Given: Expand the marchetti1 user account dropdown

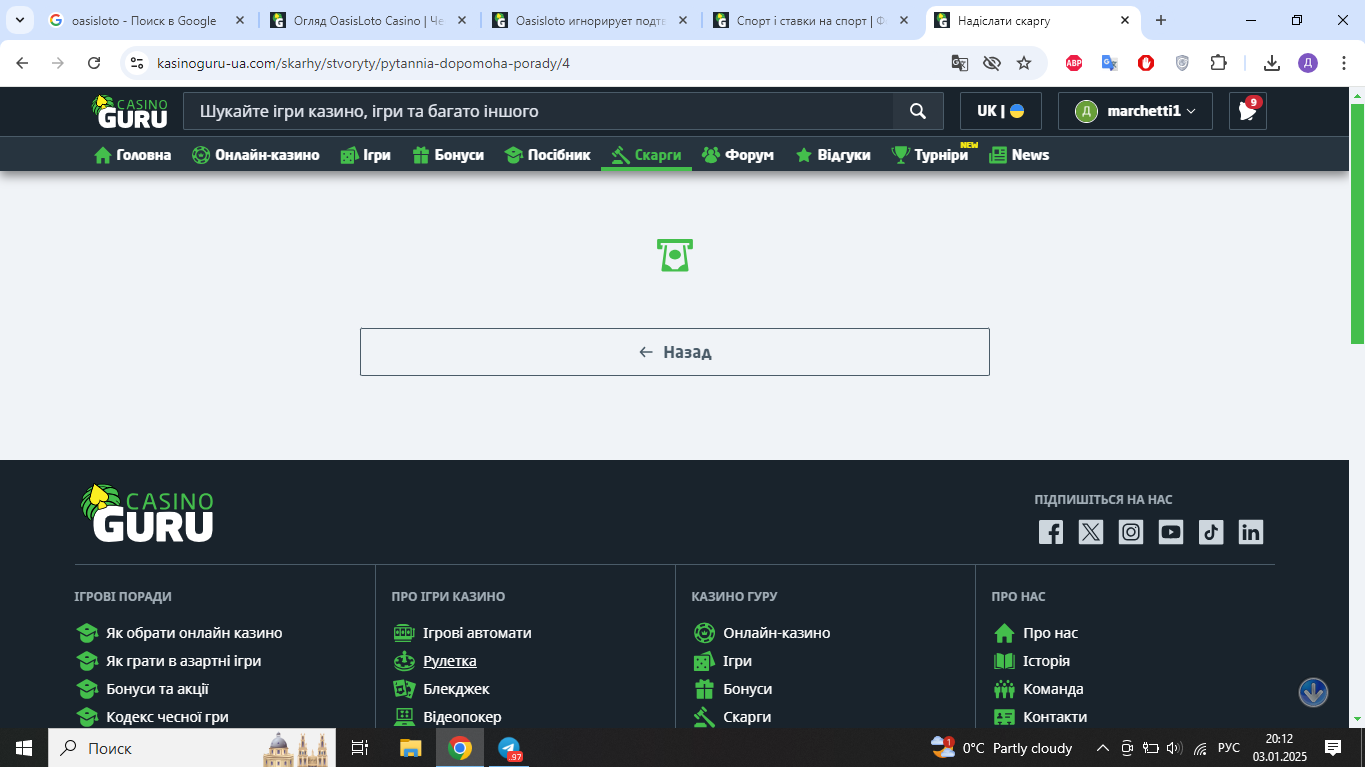Looking at the screenshot, I should coord(1135,111).
